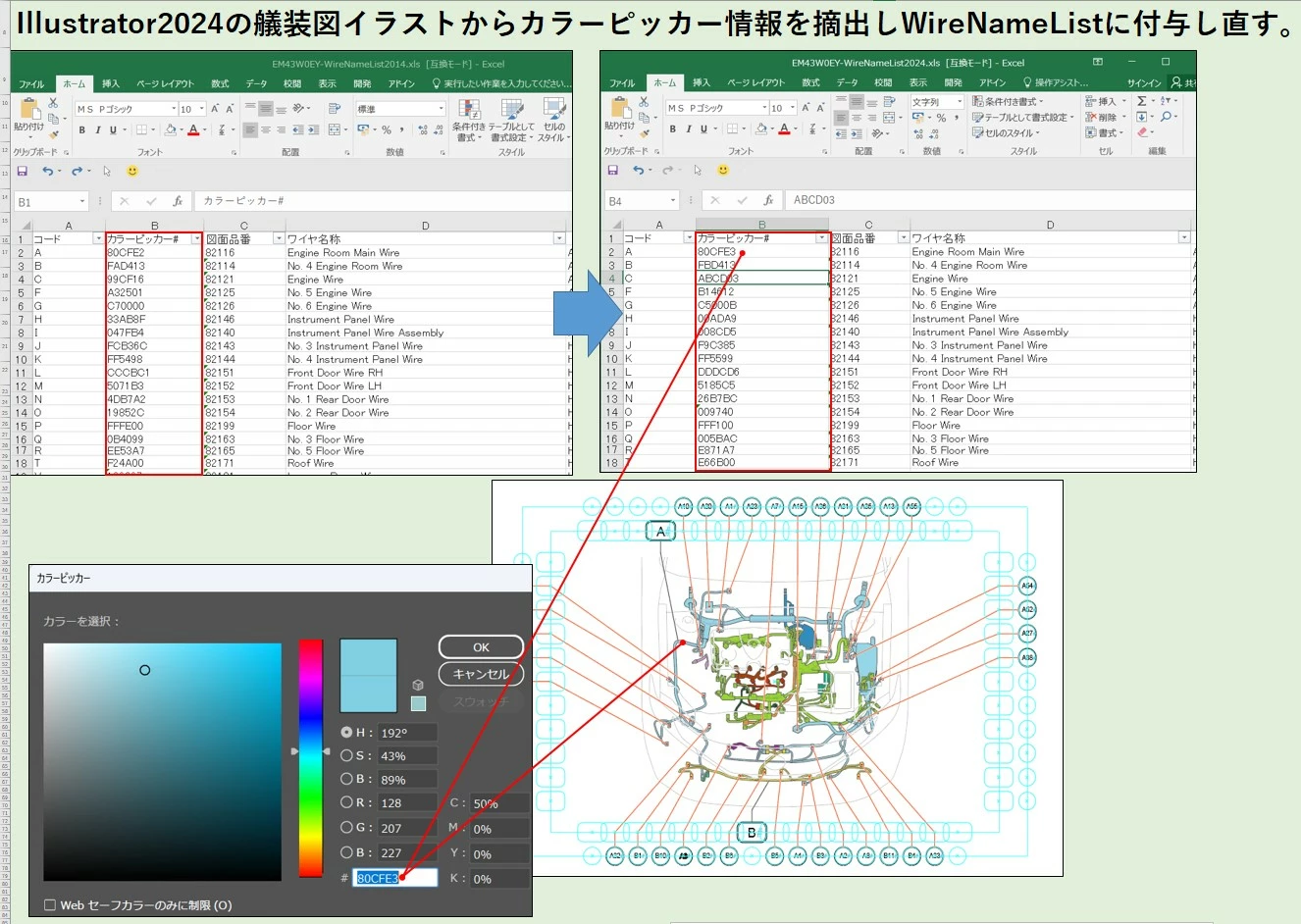The image size is (1301, 924).
Task: Enable the Web safe colors only checkbox
Action: click(50, 905)
